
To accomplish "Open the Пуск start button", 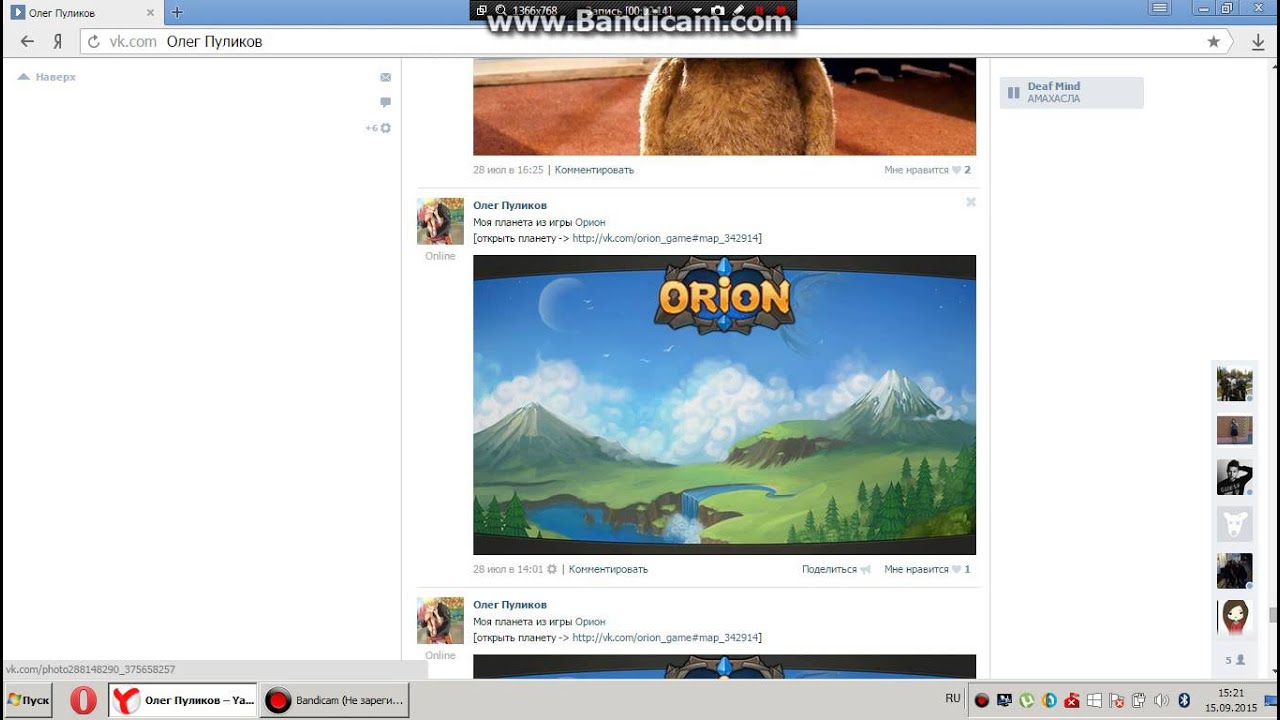I will click(27, 700).
